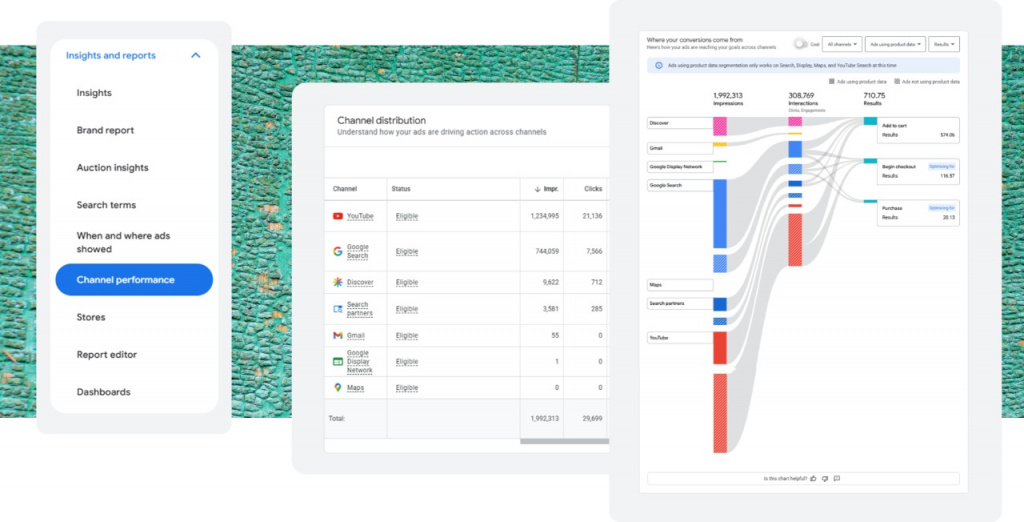Viewport: 1024px width, 522px height.
Task: Select the Gmail label in Sankey chart
Action: tap(680, 148)
